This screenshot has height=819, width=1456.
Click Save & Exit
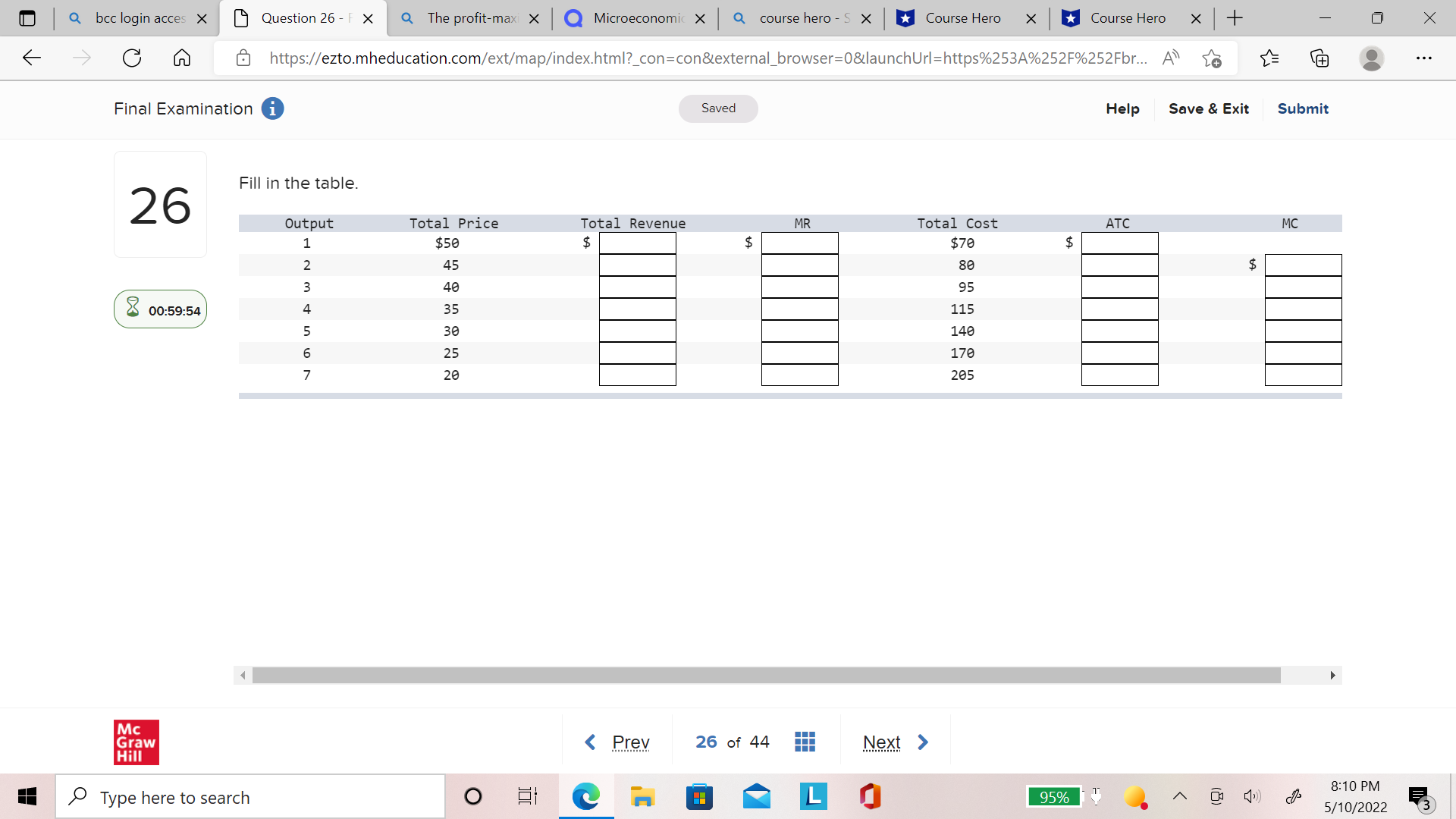[1208, 108]
